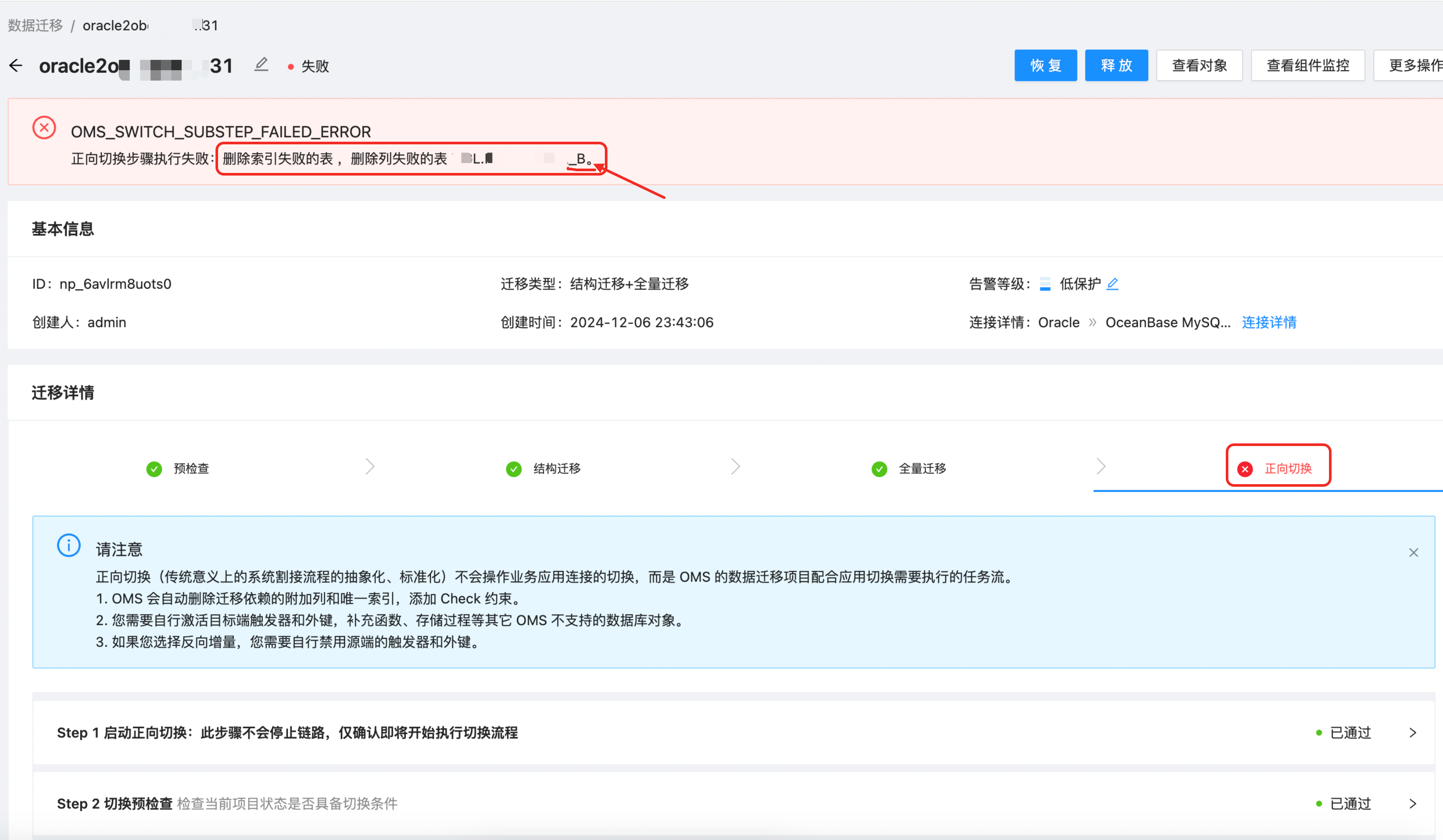Click the info icon in the 请注意 banner
Screen dimensions: 1443x840
(68, 545)
